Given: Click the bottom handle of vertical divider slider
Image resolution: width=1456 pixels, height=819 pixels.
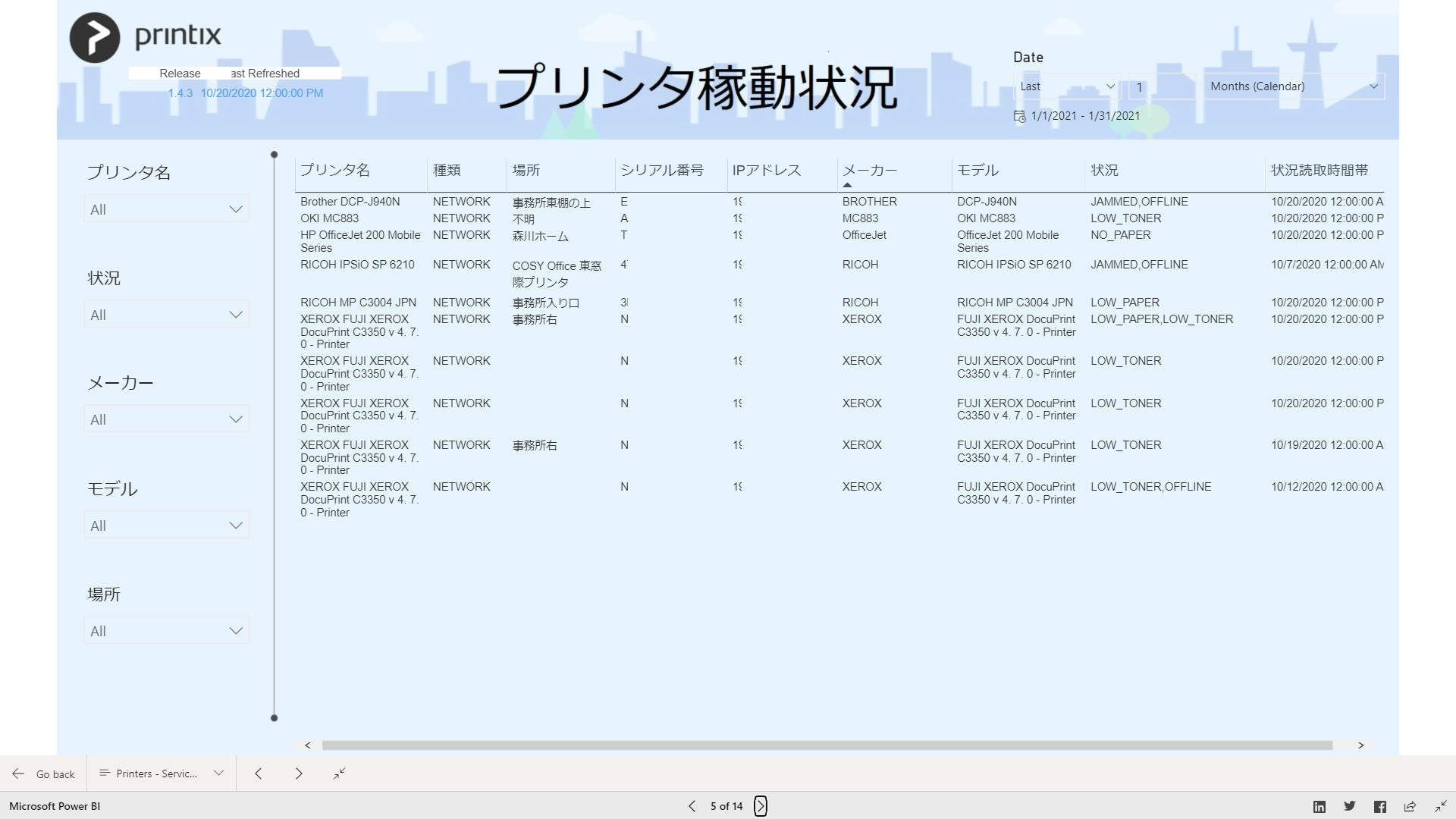Looking at the screenshot, I should click(x=275, y=717).
